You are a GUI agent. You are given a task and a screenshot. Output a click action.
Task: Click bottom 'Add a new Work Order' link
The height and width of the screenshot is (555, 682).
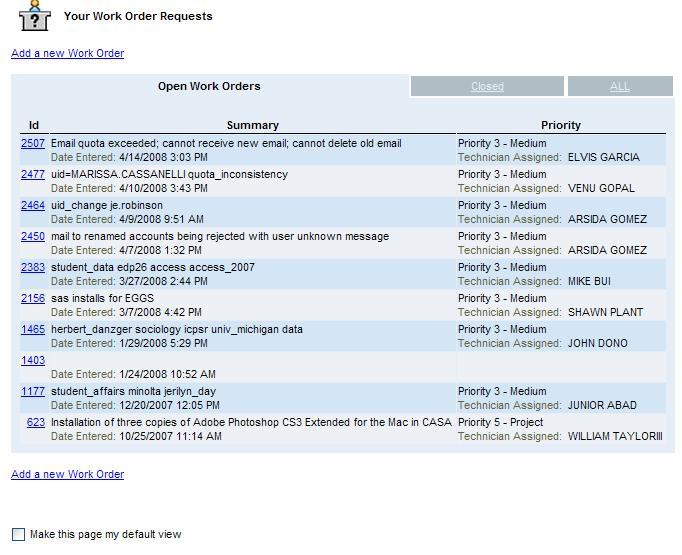click(67, 474)
